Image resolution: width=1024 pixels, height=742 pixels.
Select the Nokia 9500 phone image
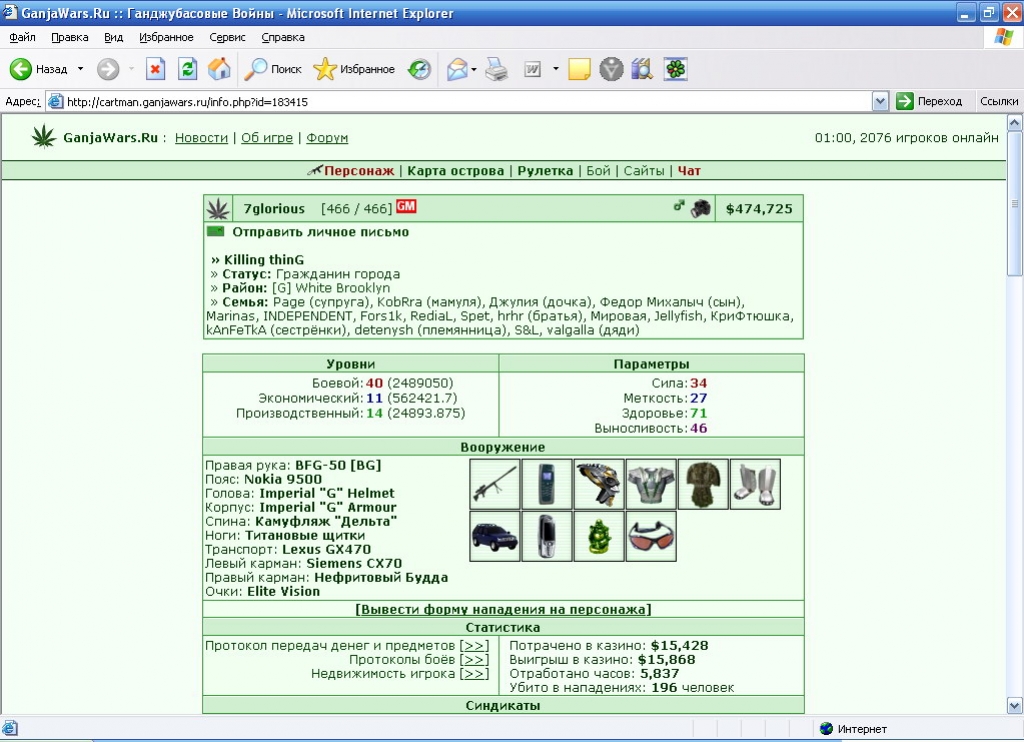[x=547, y=484]
